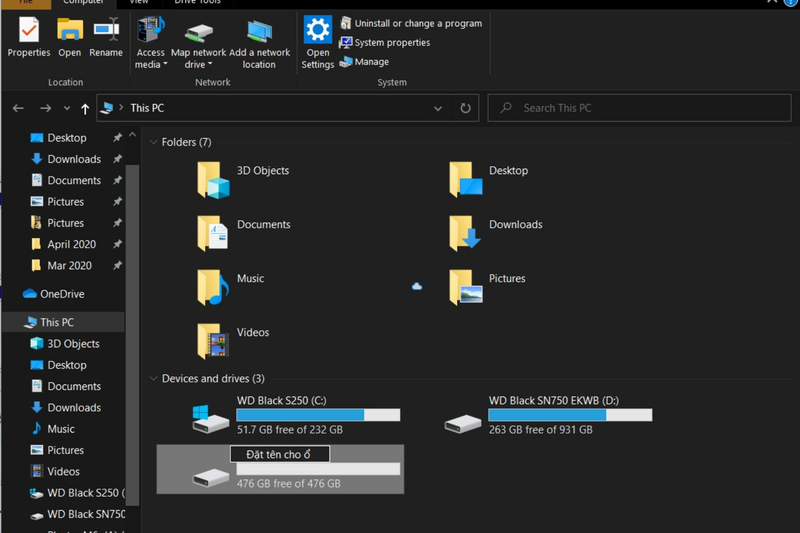Viewport: 800px width, 533px height.
Task: Select the 3D Objects folder icon
Action: point(213,180)
